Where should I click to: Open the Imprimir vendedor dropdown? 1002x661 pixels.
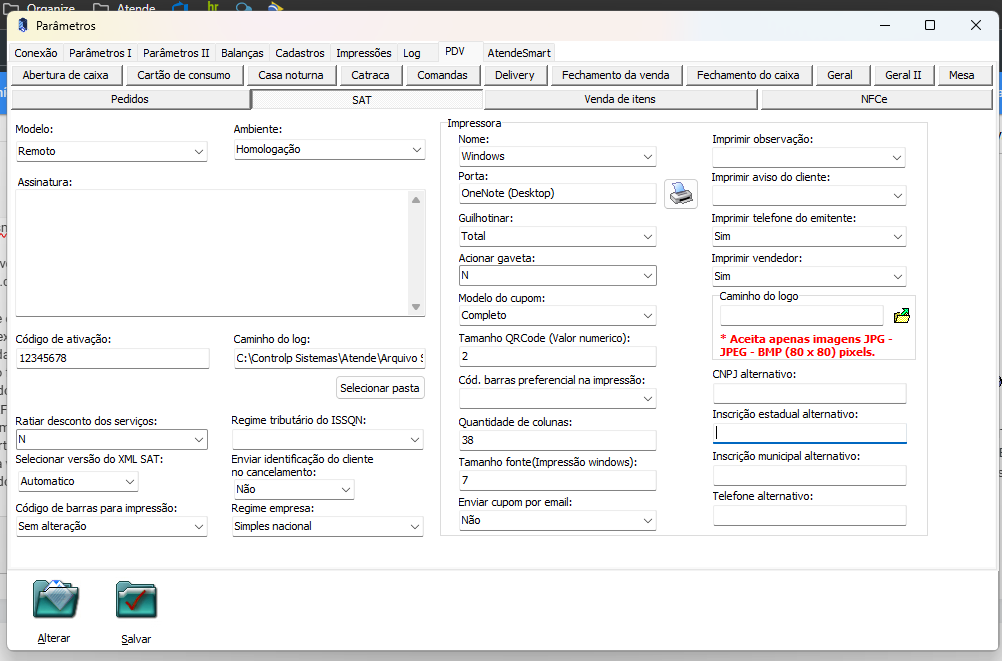coord(809,276)
